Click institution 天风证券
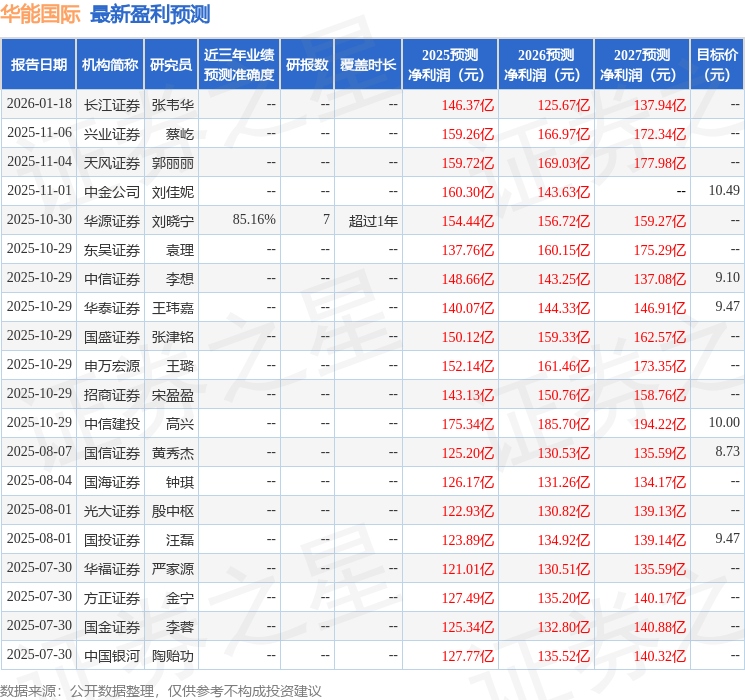 [x=112, y=163]
